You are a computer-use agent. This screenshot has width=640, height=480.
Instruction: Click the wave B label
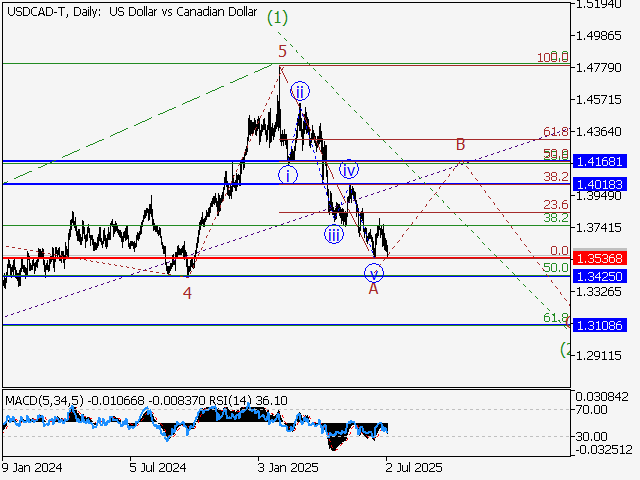pyautogui.click(x=460, y=144)
